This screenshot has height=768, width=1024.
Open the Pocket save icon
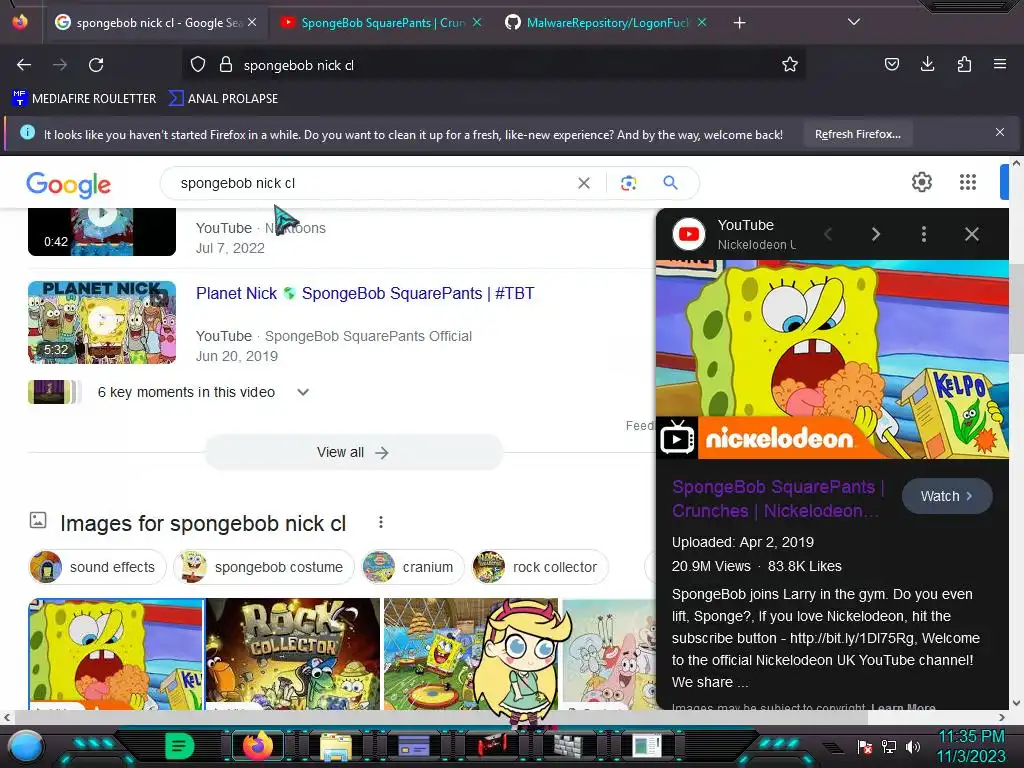click(x=891, y=64)
